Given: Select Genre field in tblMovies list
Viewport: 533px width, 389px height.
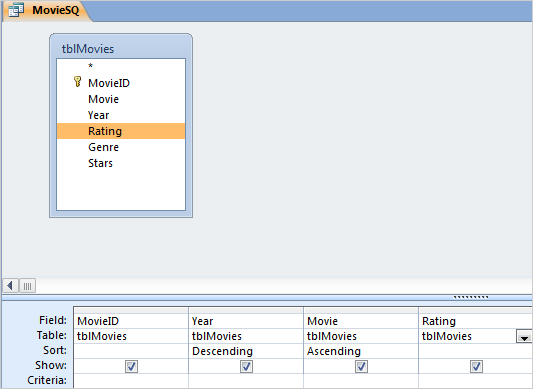Looking at the screenshot, I should click(x=121, y=147).
